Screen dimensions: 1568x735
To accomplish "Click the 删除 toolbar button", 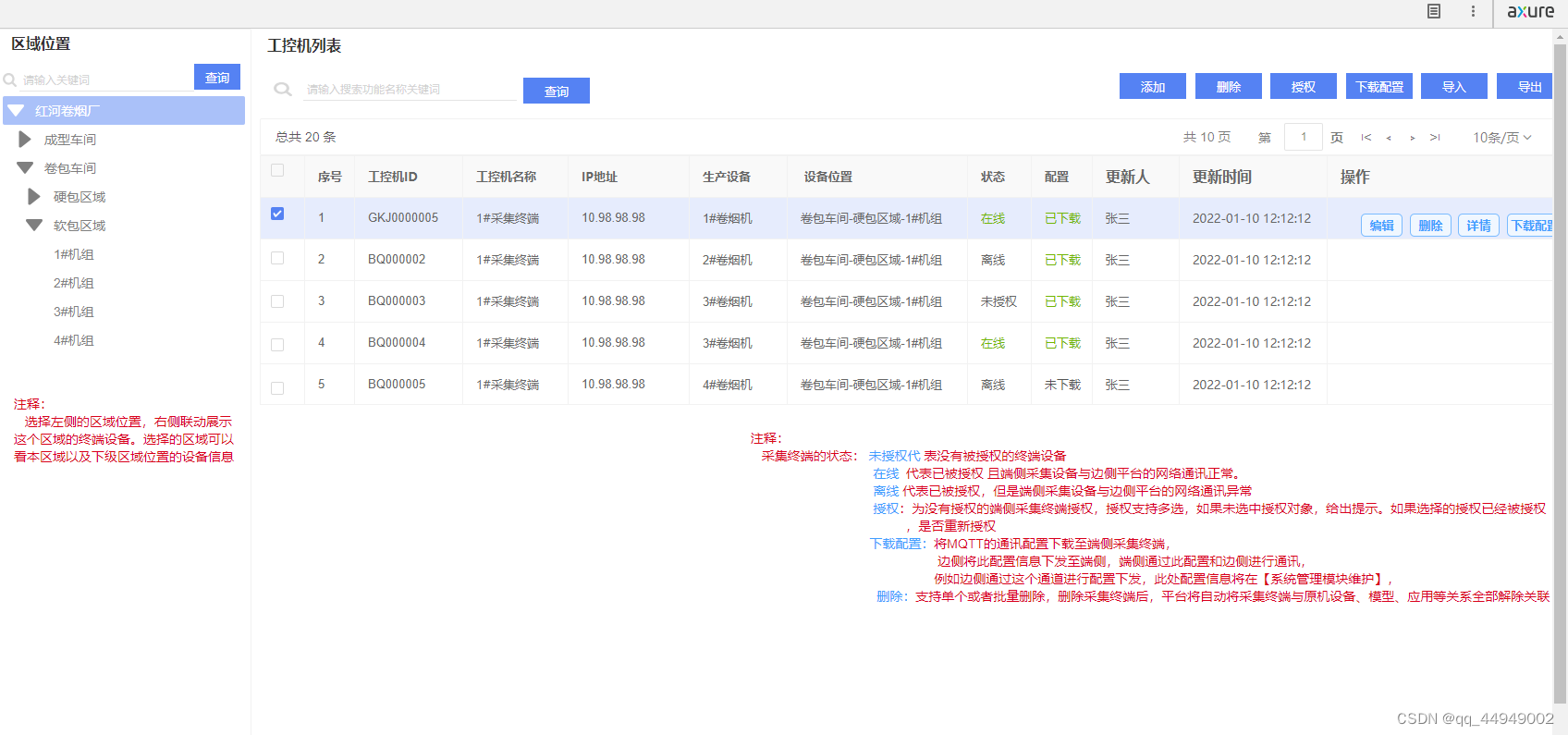I will (1229, 86).
